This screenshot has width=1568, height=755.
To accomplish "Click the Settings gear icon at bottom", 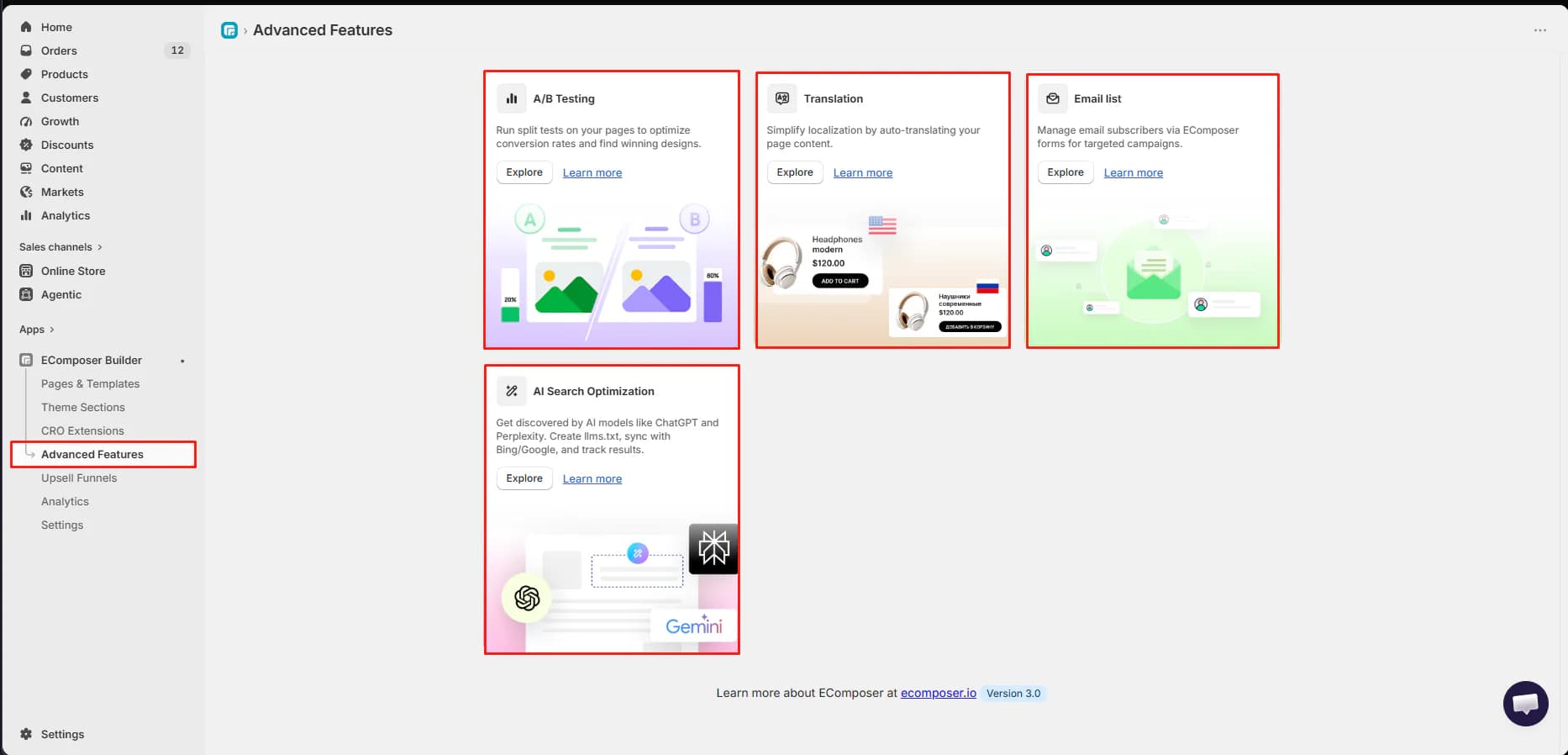I will [26, 734].
